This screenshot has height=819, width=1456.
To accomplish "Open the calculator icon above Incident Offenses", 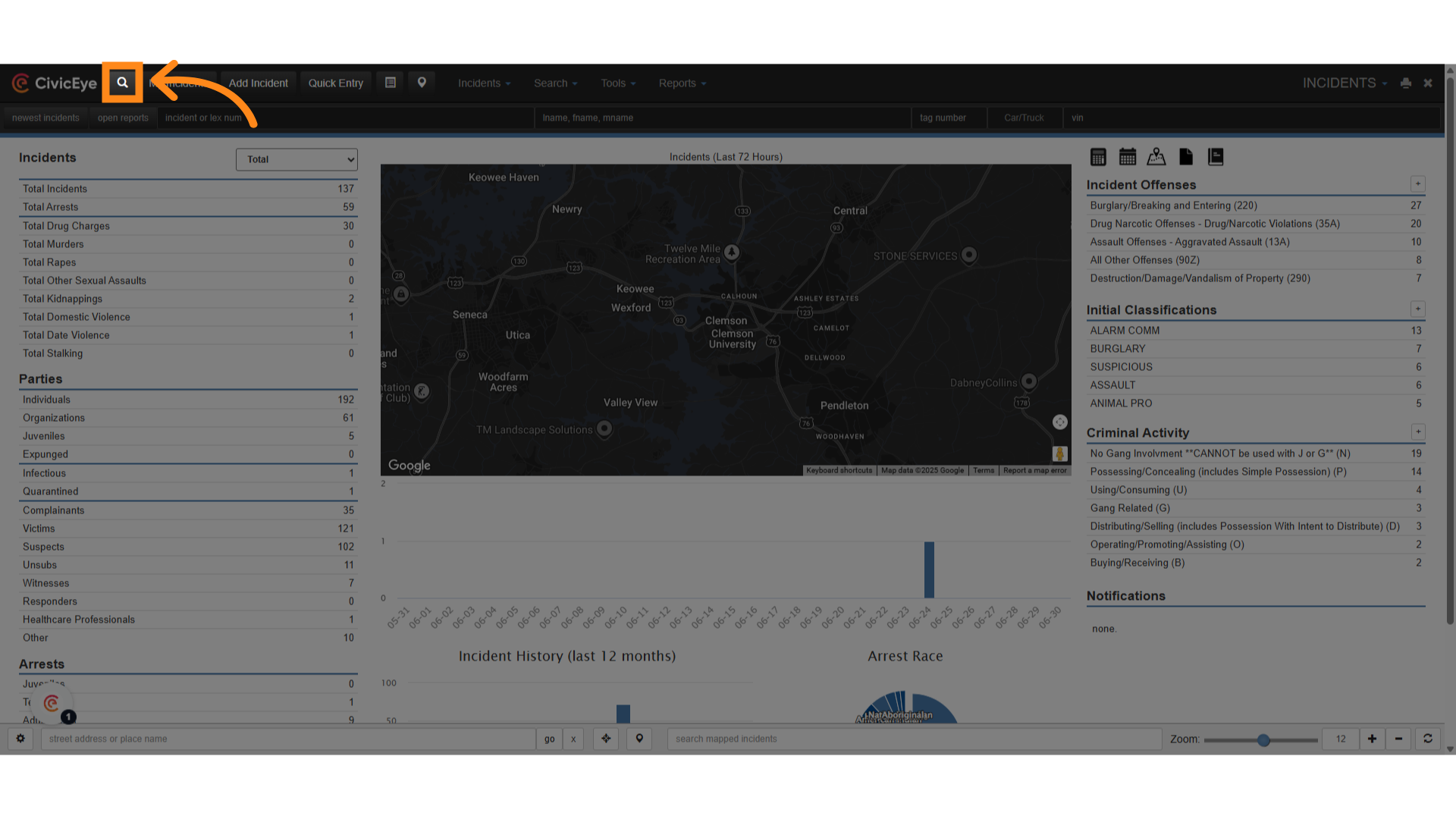I will 1098,157.
